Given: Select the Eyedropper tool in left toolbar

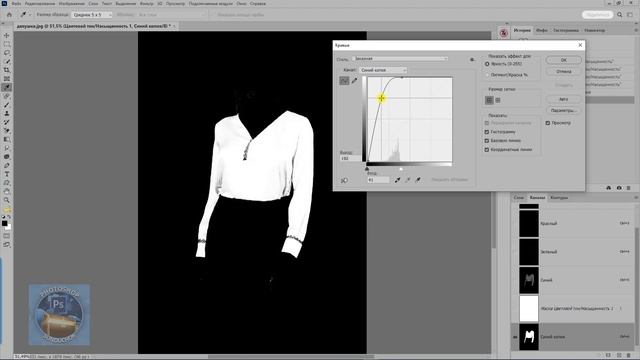Looking at the screenshot, I should (x=7, y=87).
